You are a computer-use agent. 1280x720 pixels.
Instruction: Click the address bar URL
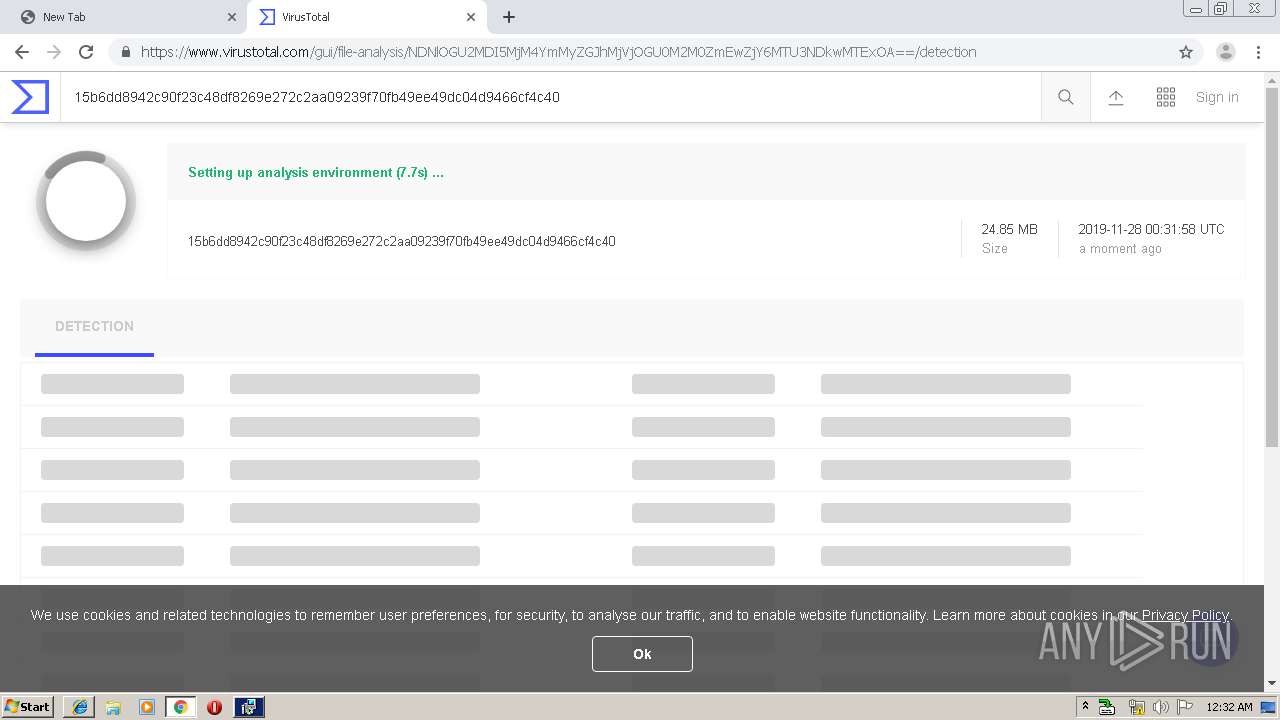point(558,52)
